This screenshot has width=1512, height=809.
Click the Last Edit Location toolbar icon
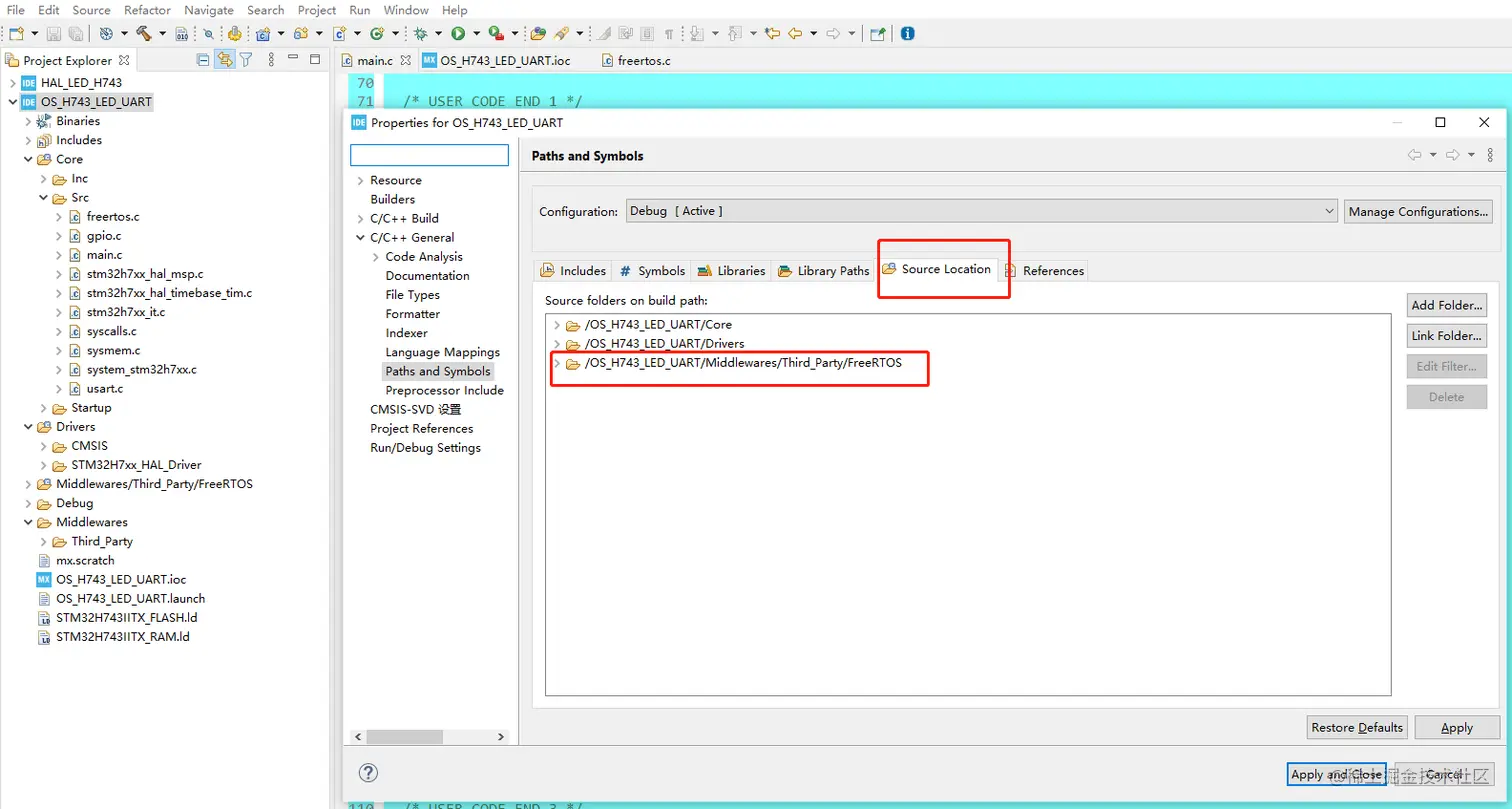point(772,33)
